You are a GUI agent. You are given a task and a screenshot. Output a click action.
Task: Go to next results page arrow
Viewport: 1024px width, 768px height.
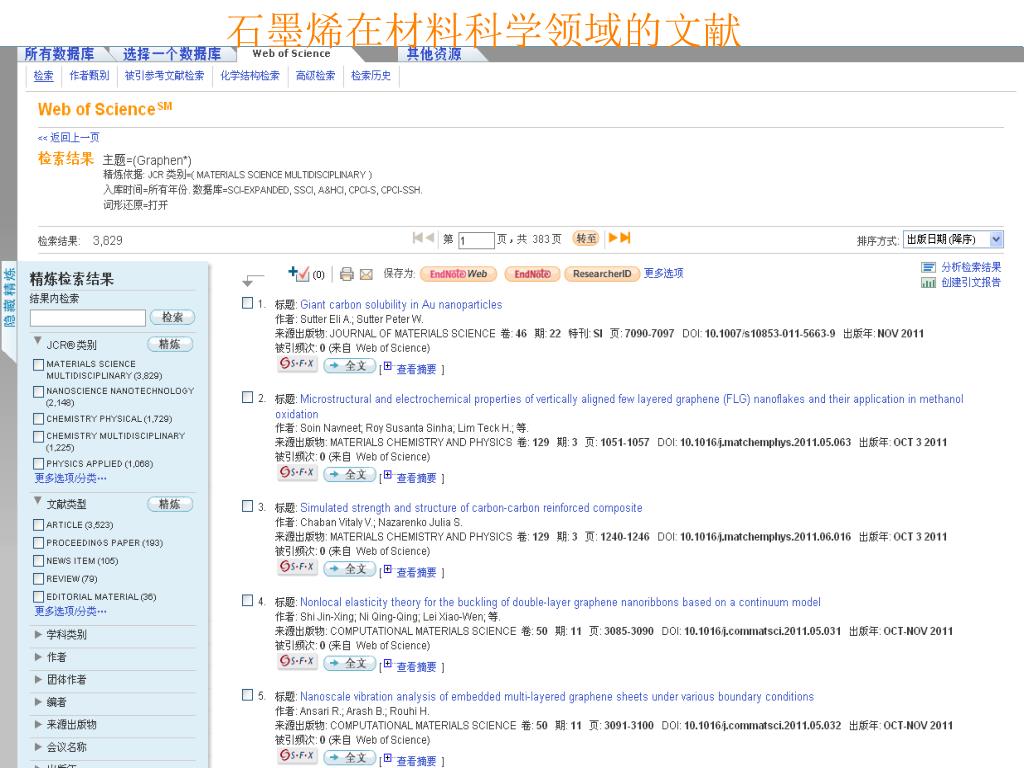click(x=613, y=238)
